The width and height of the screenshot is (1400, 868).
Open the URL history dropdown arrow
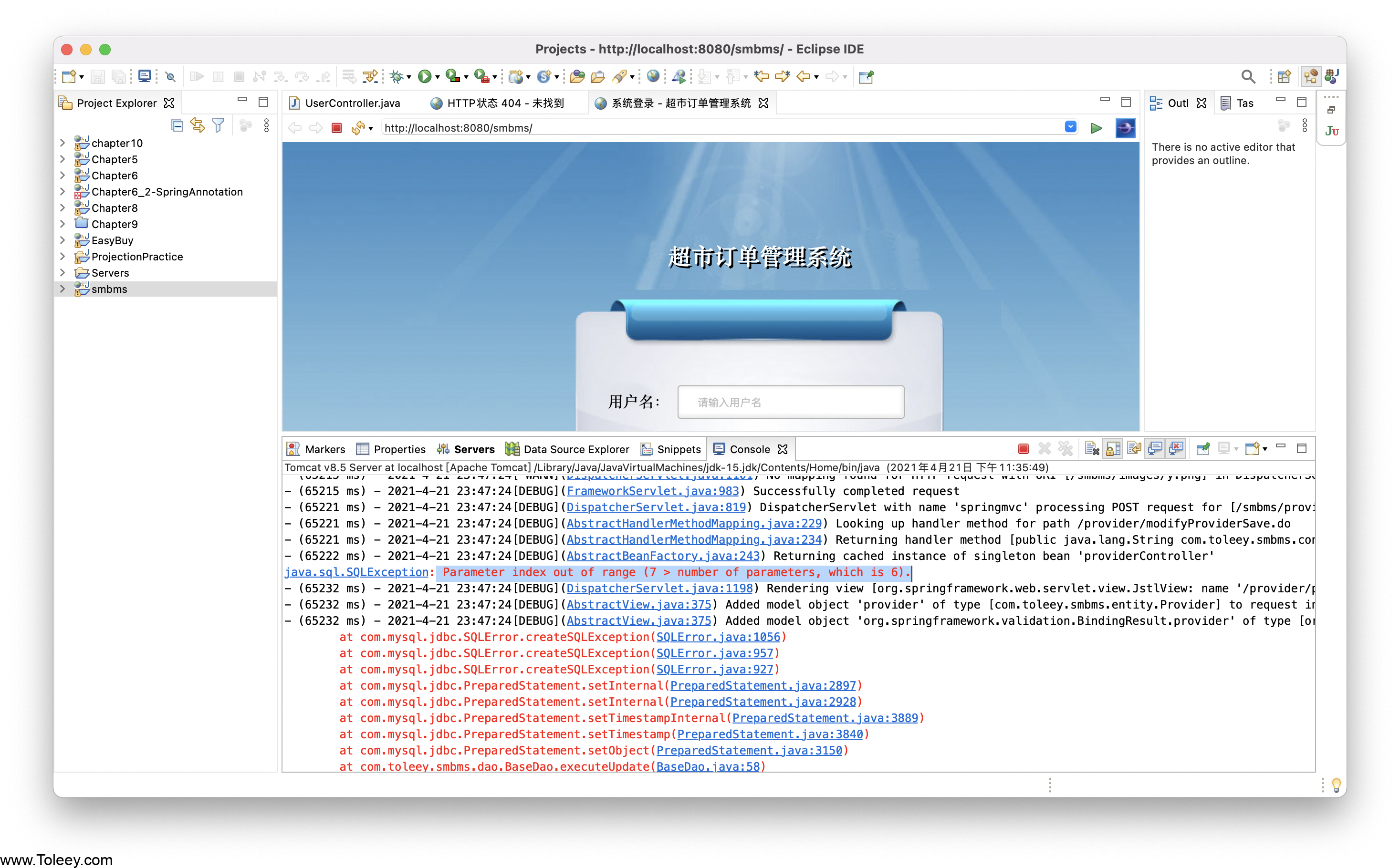(1070, 127)
